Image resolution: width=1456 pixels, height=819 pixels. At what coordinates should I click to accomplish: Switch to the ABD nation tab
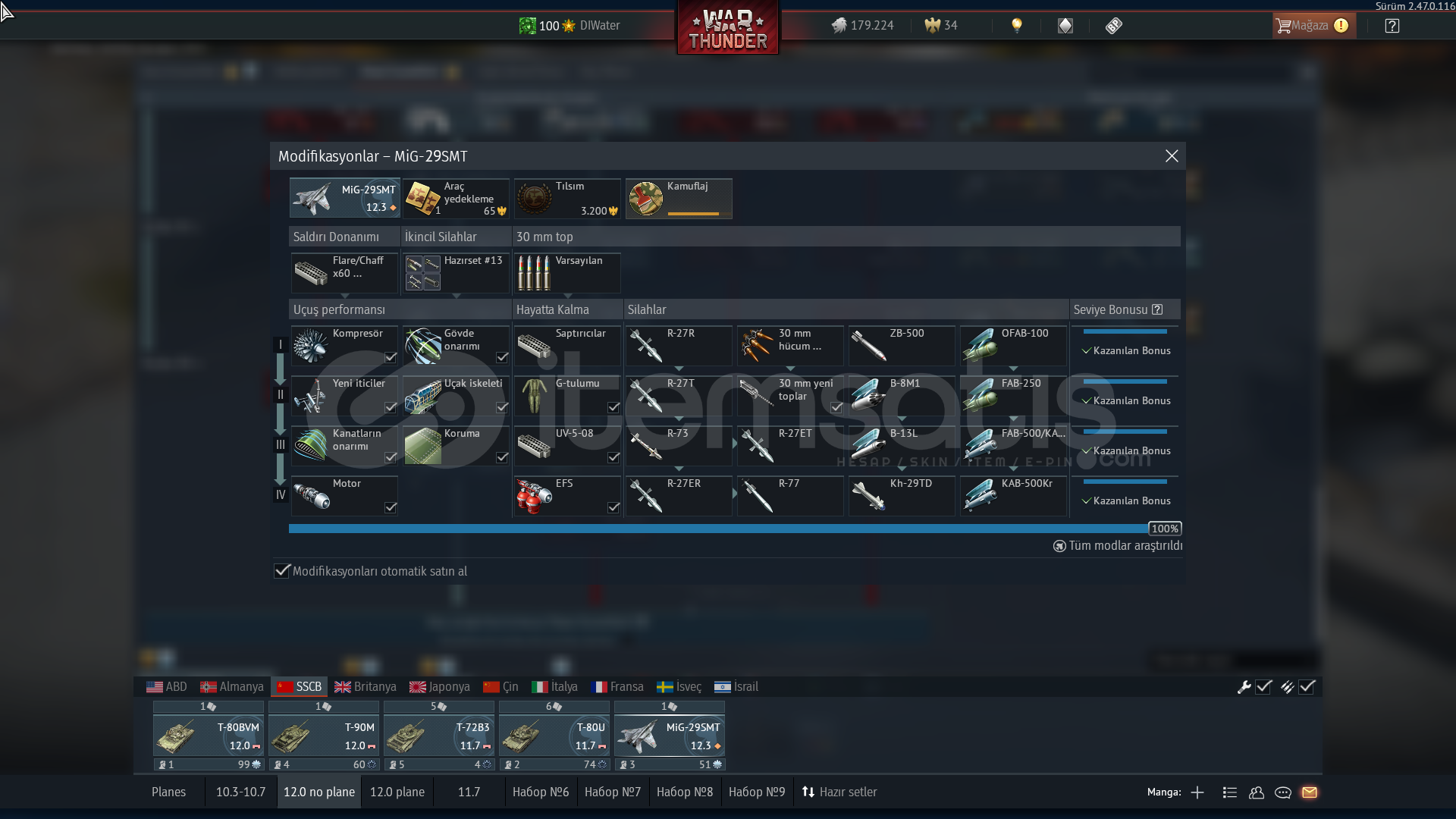167,687
